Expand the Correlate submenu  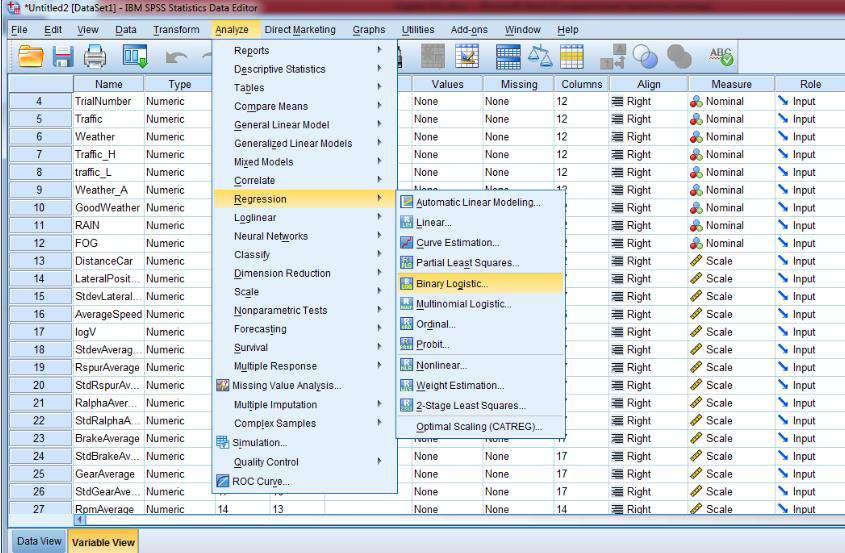379,180
